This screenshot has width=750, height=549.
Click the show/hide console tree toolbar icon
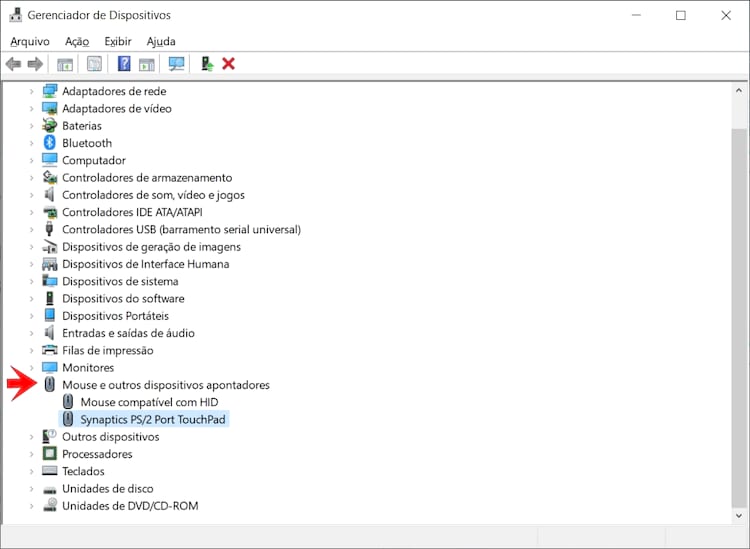tap(65, 64)
